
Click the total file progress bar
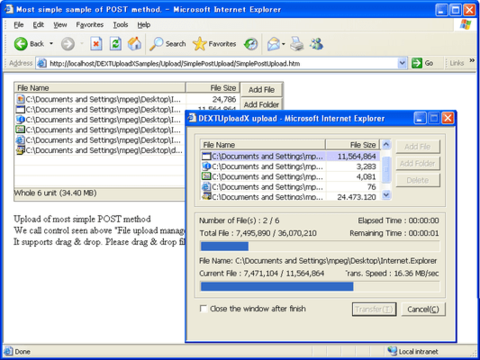point(320,246)
